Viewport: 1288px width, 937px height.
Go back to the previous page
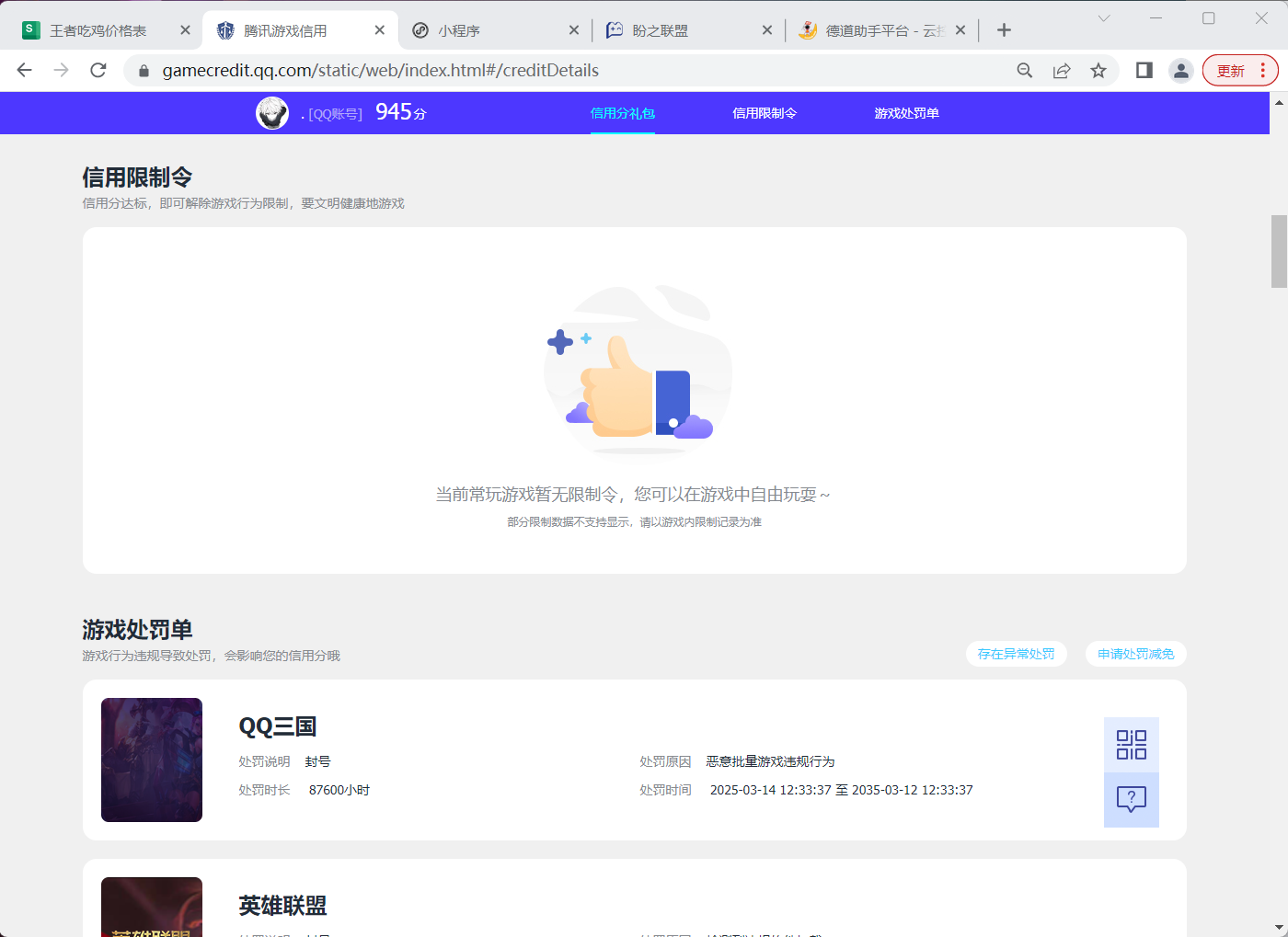point(25,70)
